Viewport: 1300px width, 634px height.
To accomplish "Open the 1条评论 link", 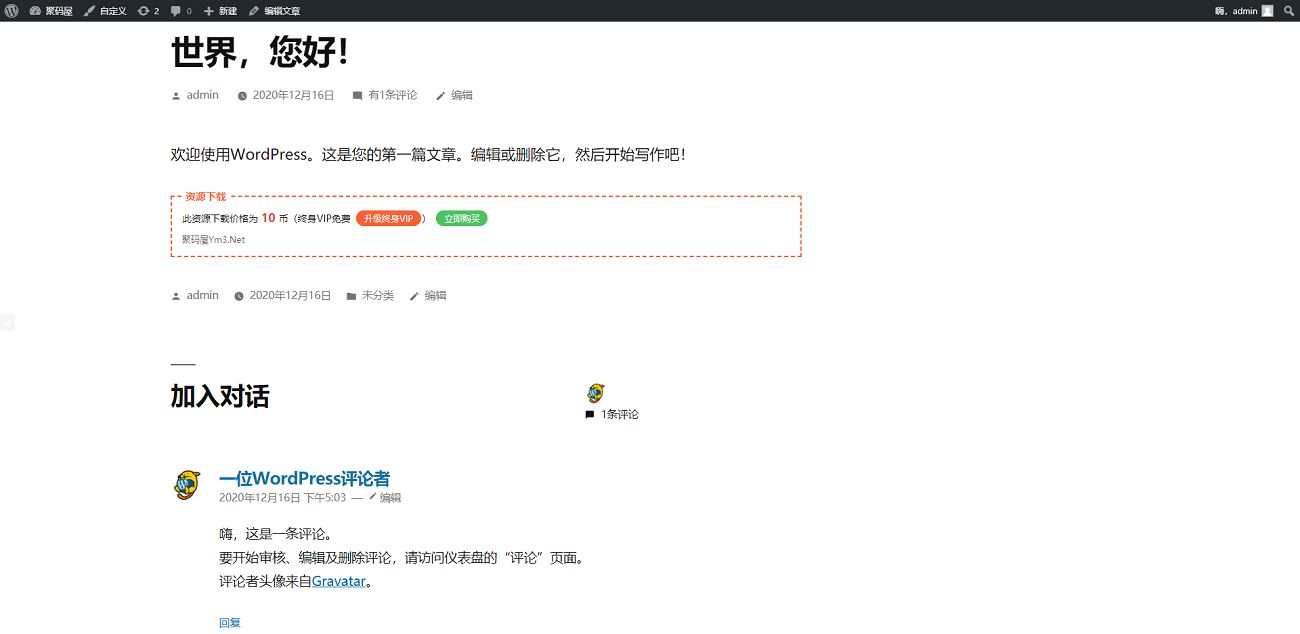I will coord(620,414).
